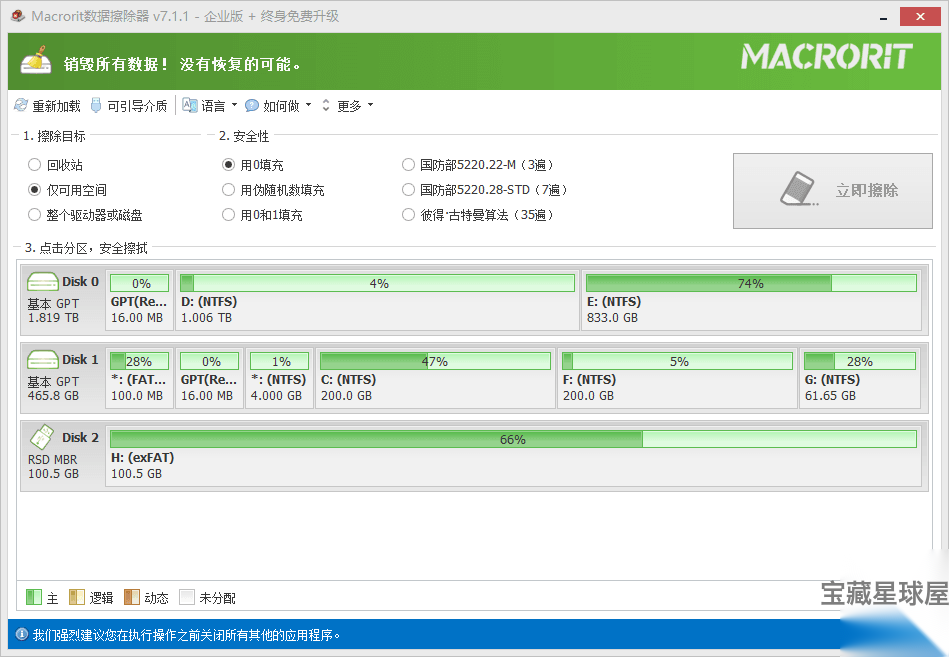Screen dimensions: 949x657
Task: Click the Disk 1 drive icon
Action: point(42,360)
